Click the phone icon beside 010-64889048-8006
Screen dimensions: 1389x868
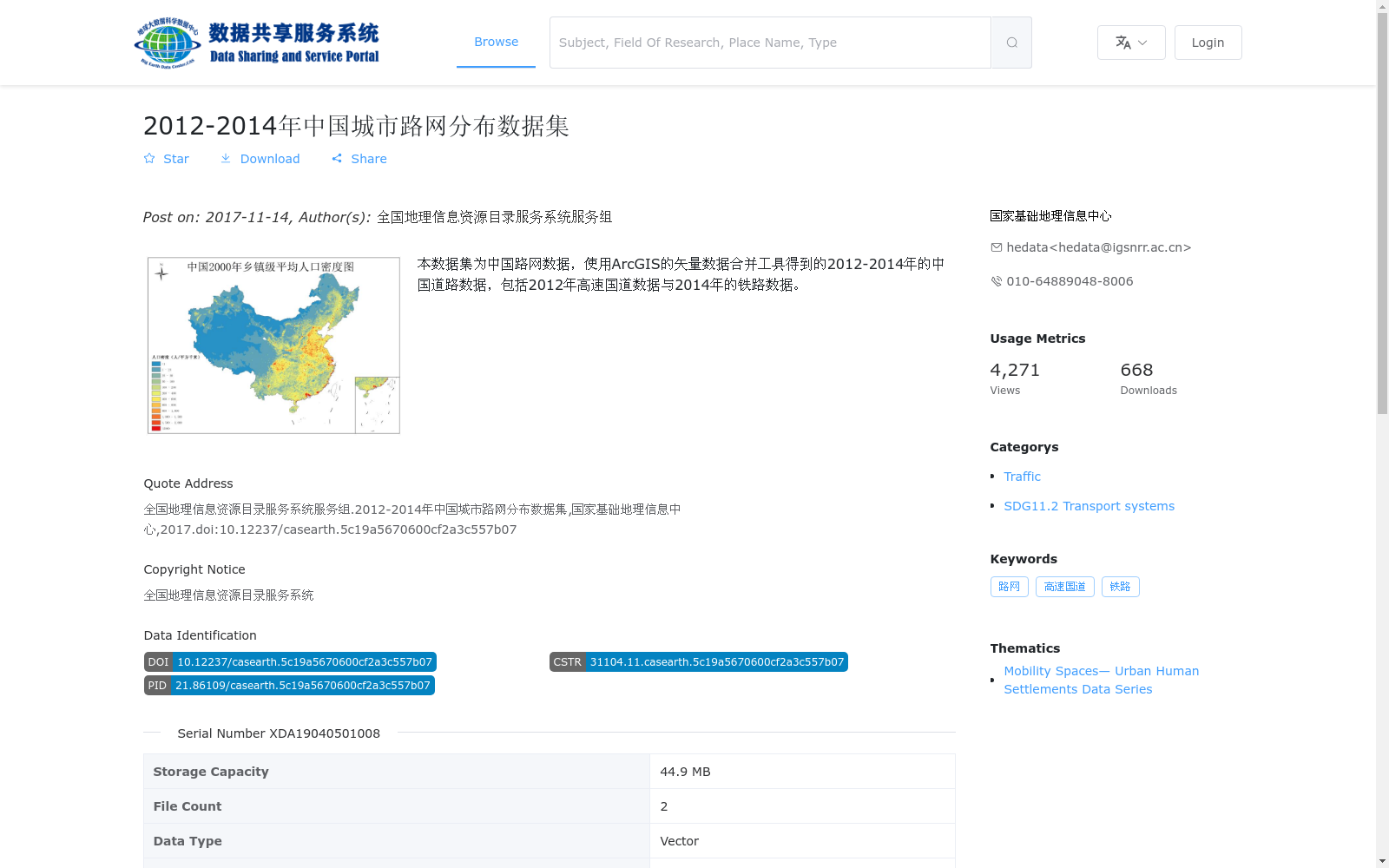click(997, 281)
